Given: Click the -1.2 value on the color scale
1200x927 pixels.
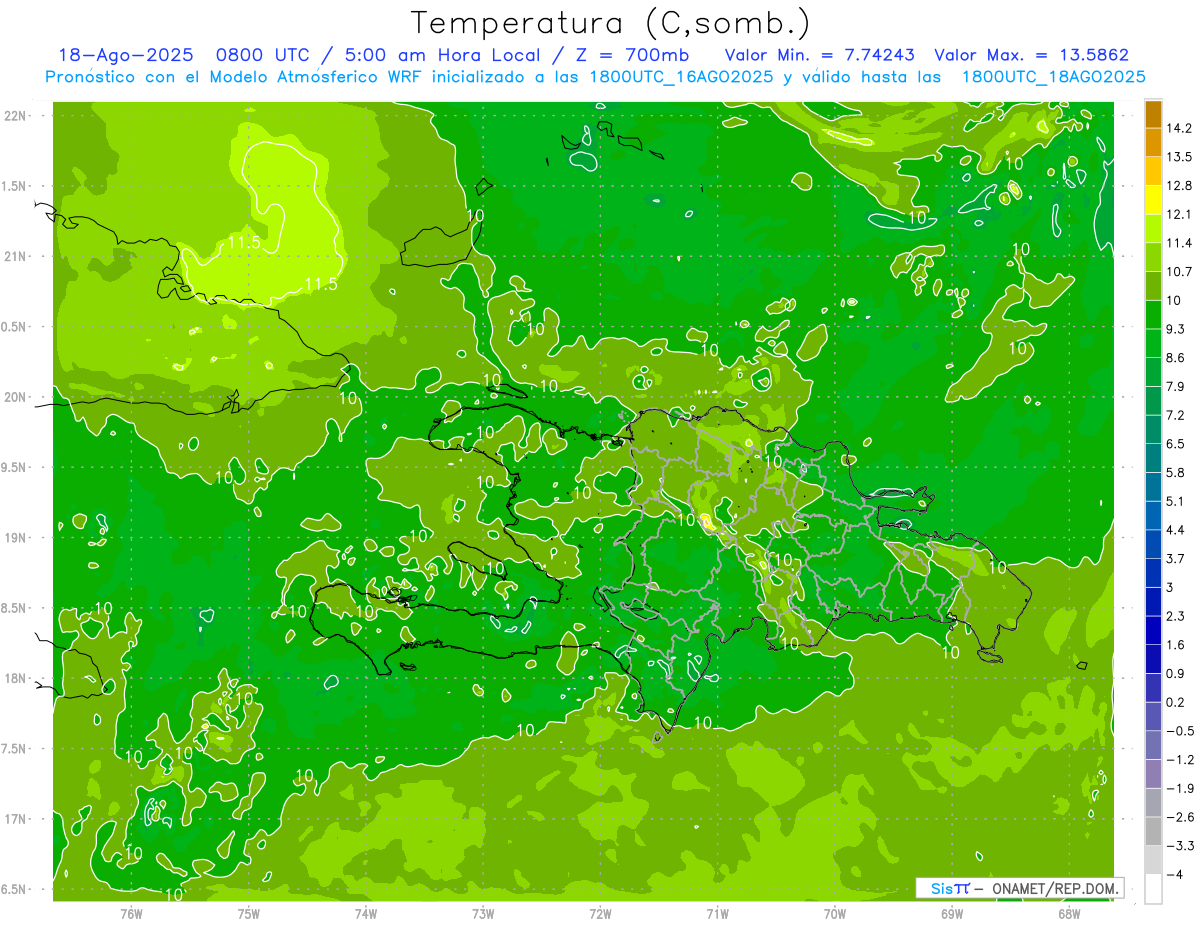Looking at the screenshot, I should pyautogui.click(x=1180, y=759).
